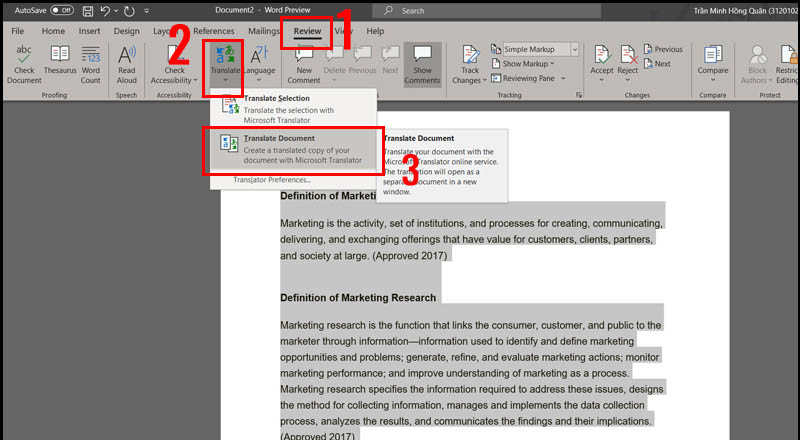Open the Thesaurus
Screen dimensions: 800x440
click(60, 59)
